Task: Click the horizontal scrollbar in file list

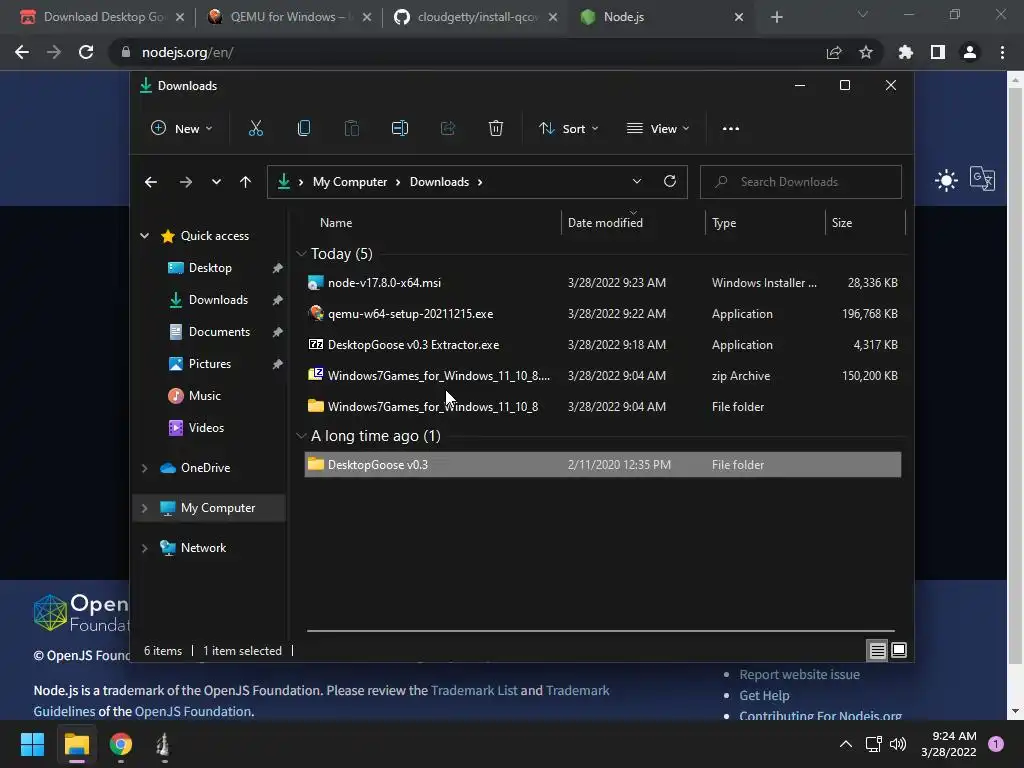Action: [601, 631]
